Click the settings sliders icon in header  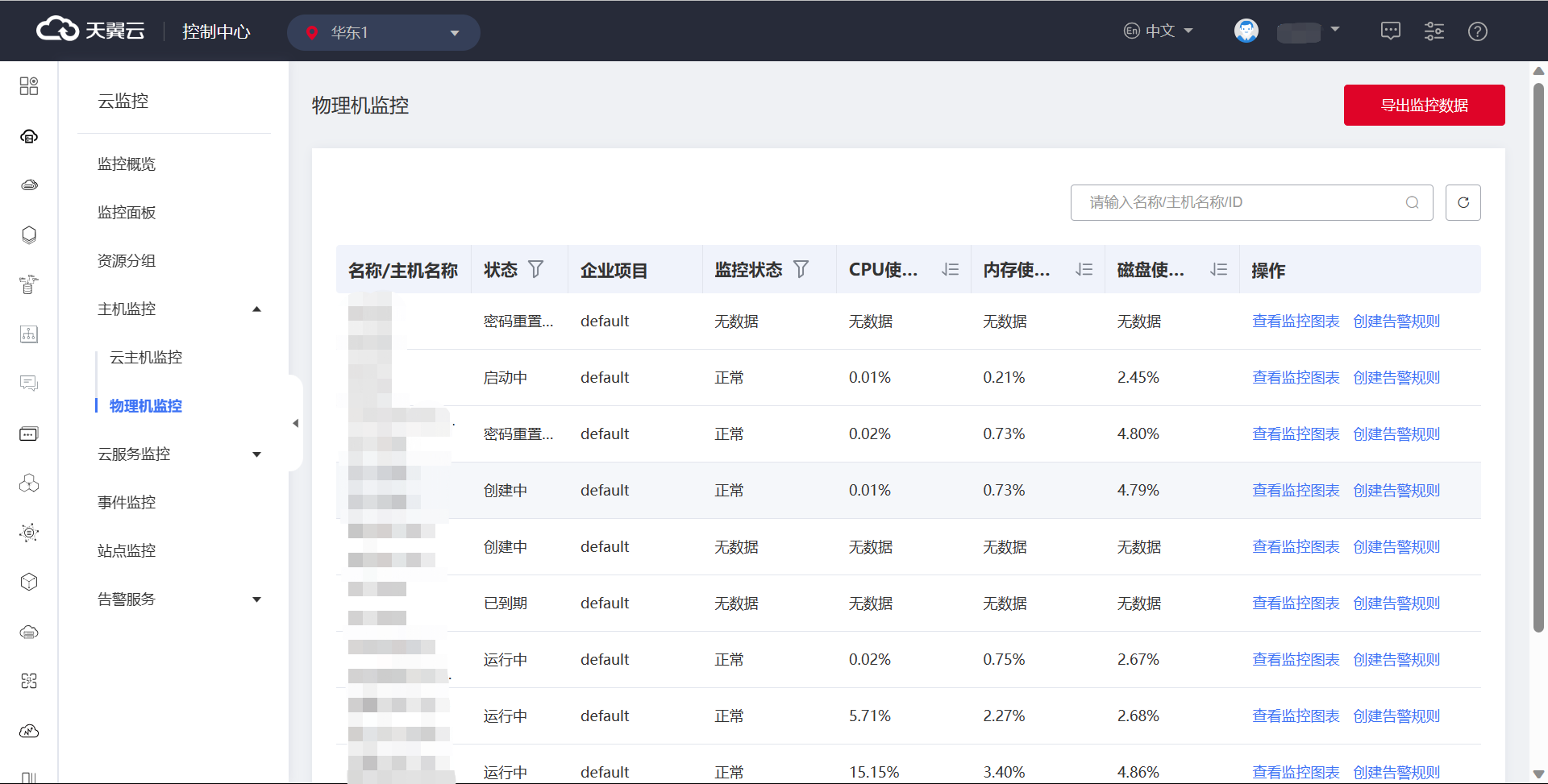1434,31
